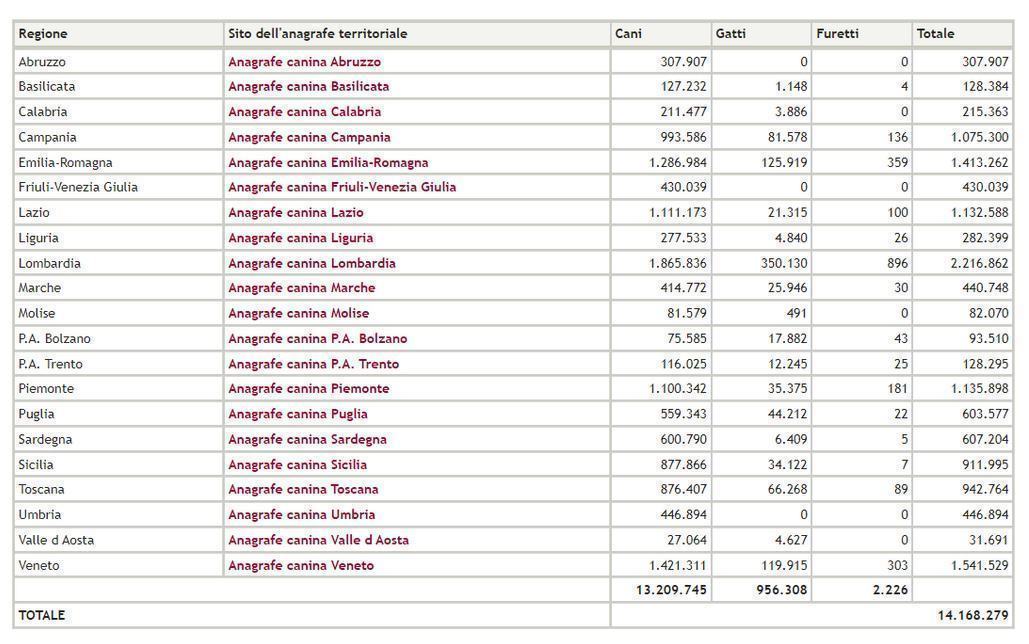Open the Anagrafe canina Molise link
The image size is (1029, 644).
[298, 313]
